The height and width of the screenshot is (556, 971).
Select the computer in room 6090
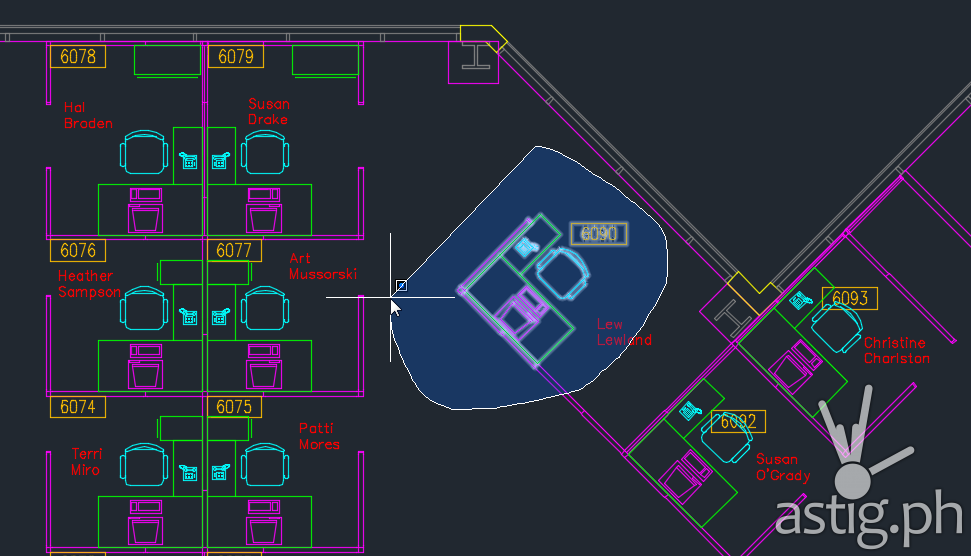click(522, 313)
